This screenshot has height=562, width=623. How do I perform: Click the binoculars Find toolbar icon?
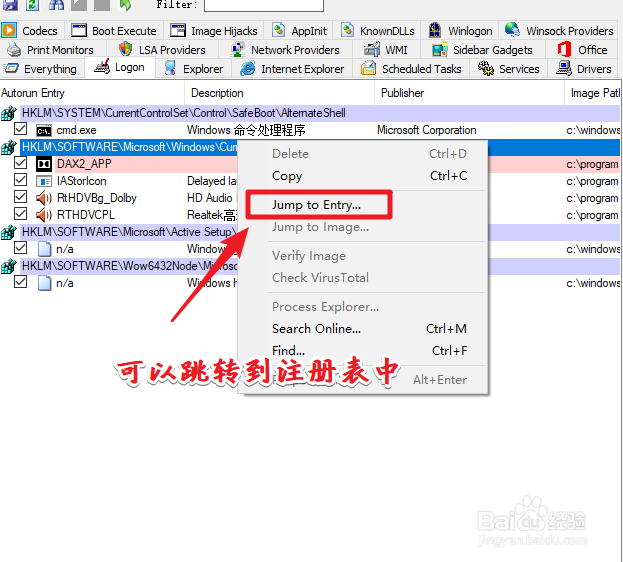(56, 4)
